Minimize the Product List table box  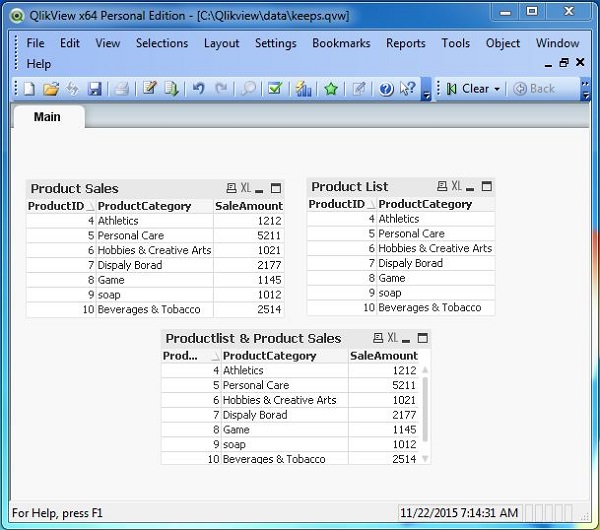coord(470,188)
